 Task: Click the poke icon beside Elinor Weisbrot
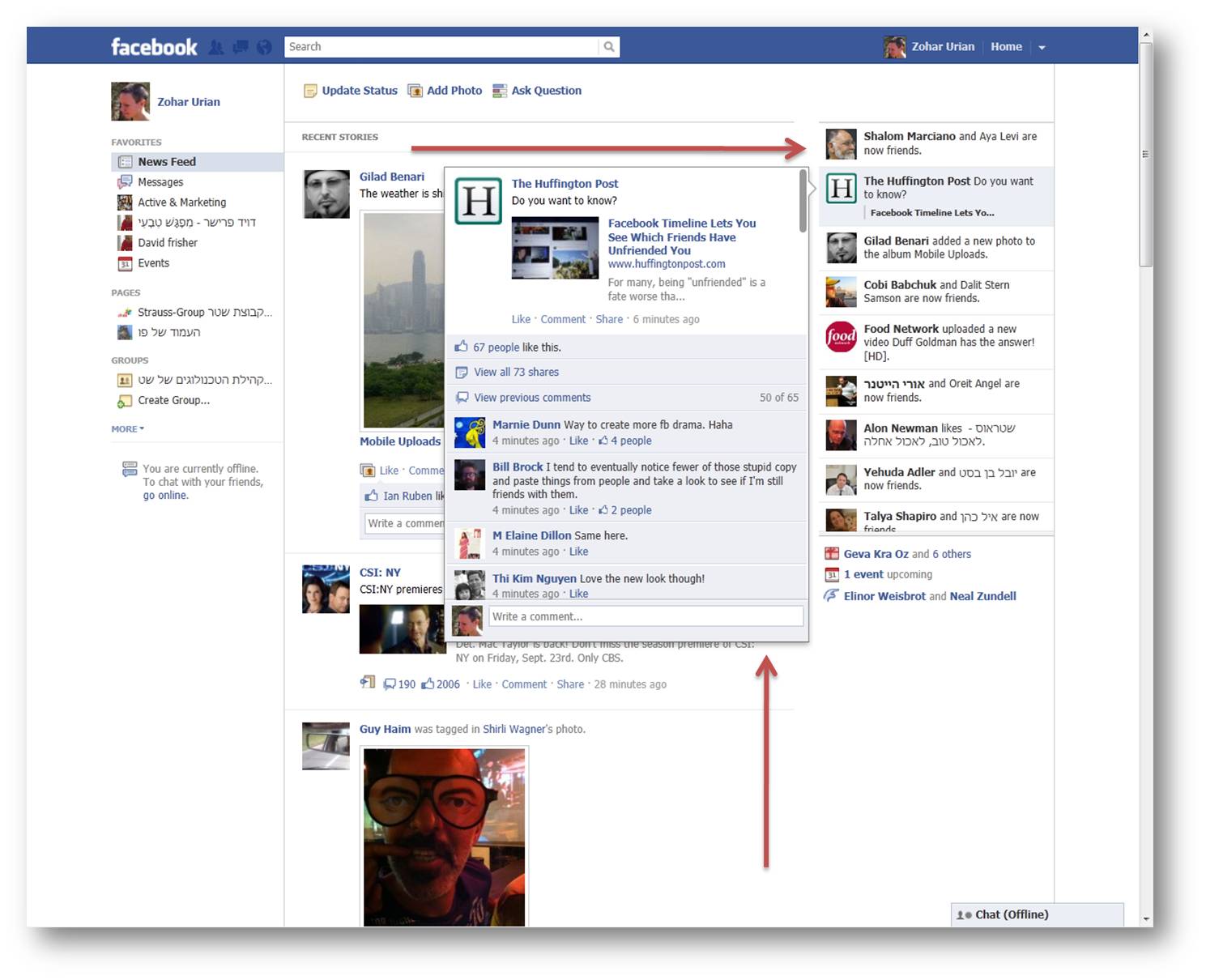click(x=831, y=596)
